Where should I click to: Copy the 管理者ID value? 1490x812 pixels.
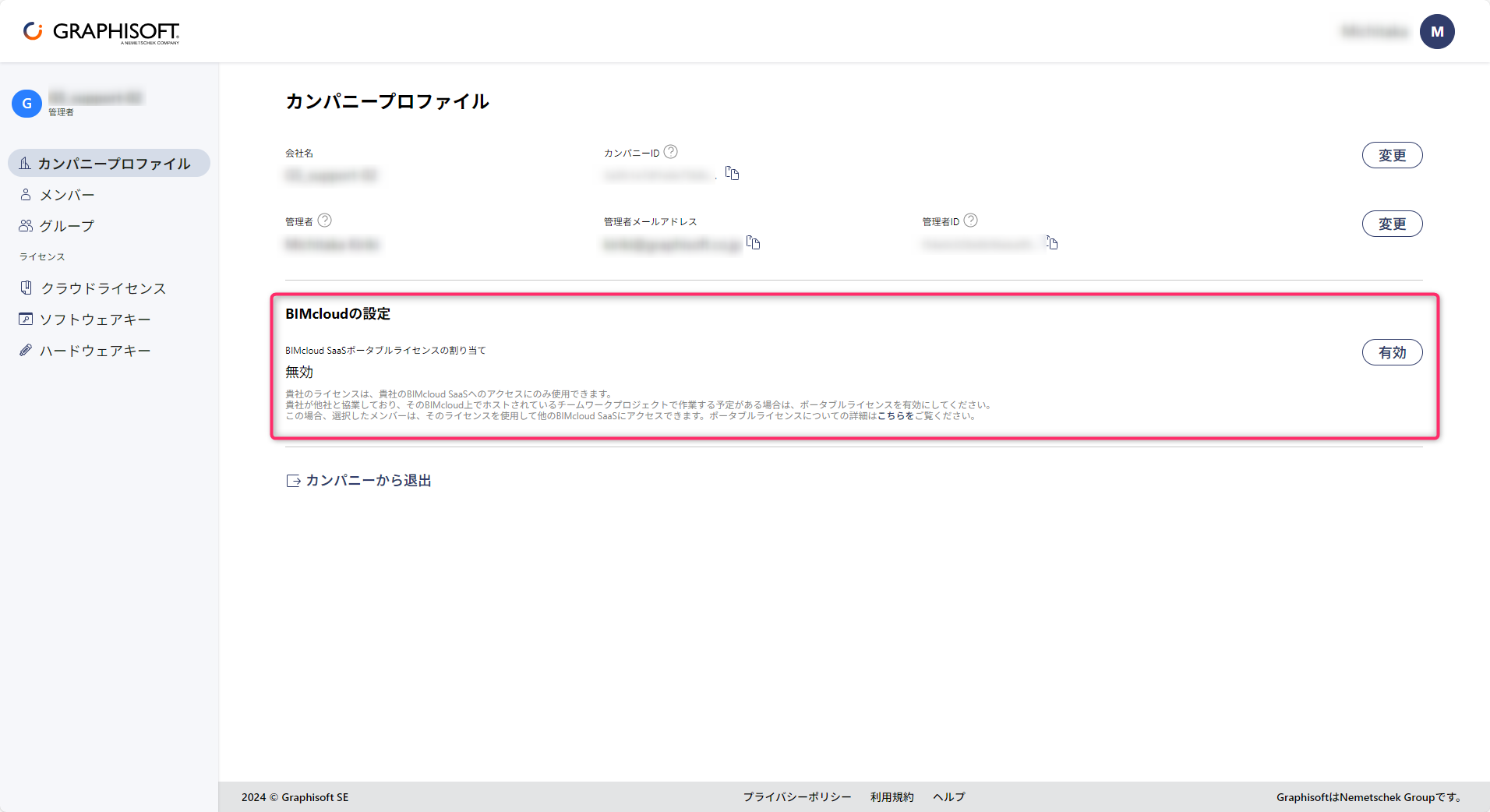pyautogui.click(x=1052, y=242)
